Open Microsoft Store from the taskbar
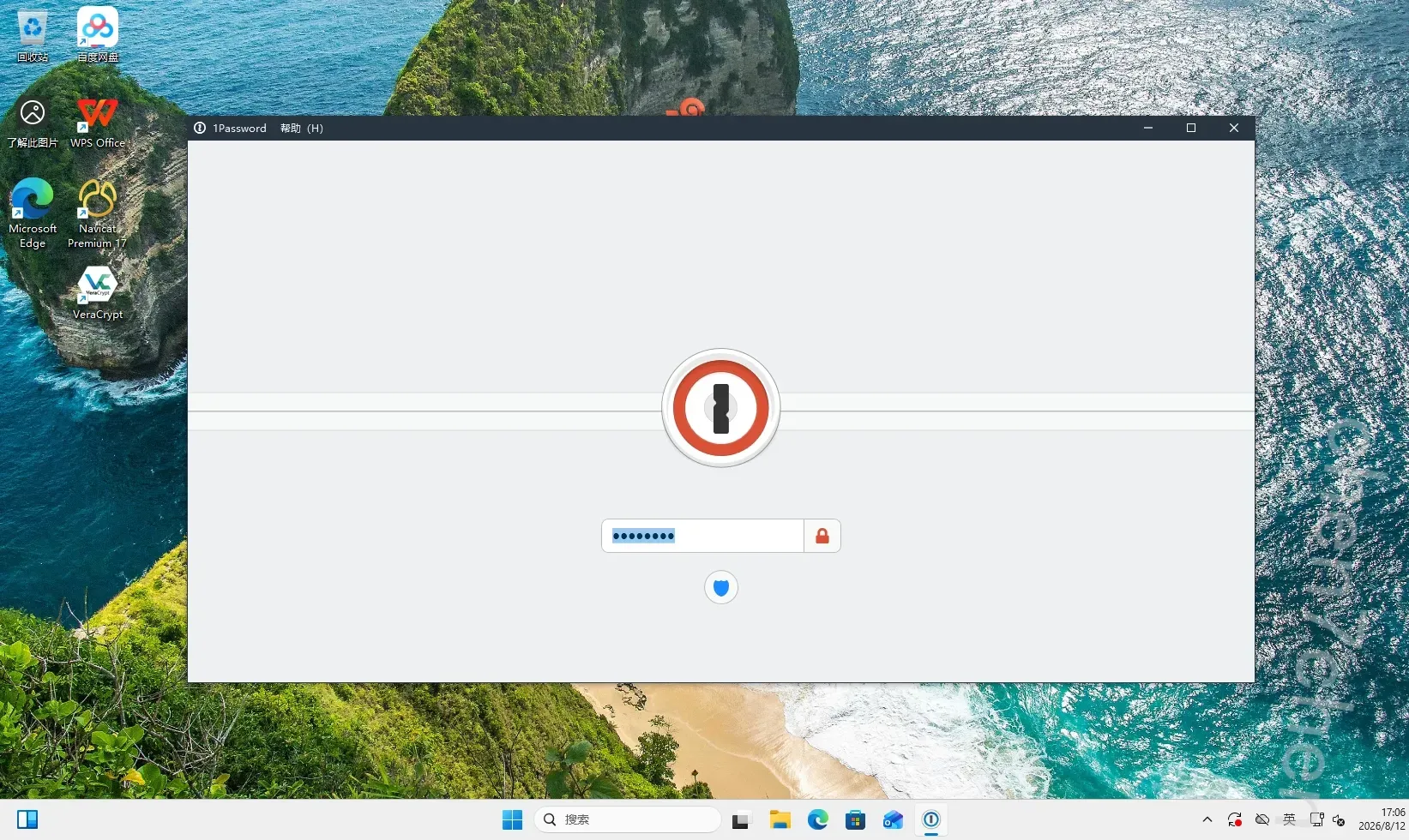This screenshot has height=840, width=1409. [x=855, y=819]
